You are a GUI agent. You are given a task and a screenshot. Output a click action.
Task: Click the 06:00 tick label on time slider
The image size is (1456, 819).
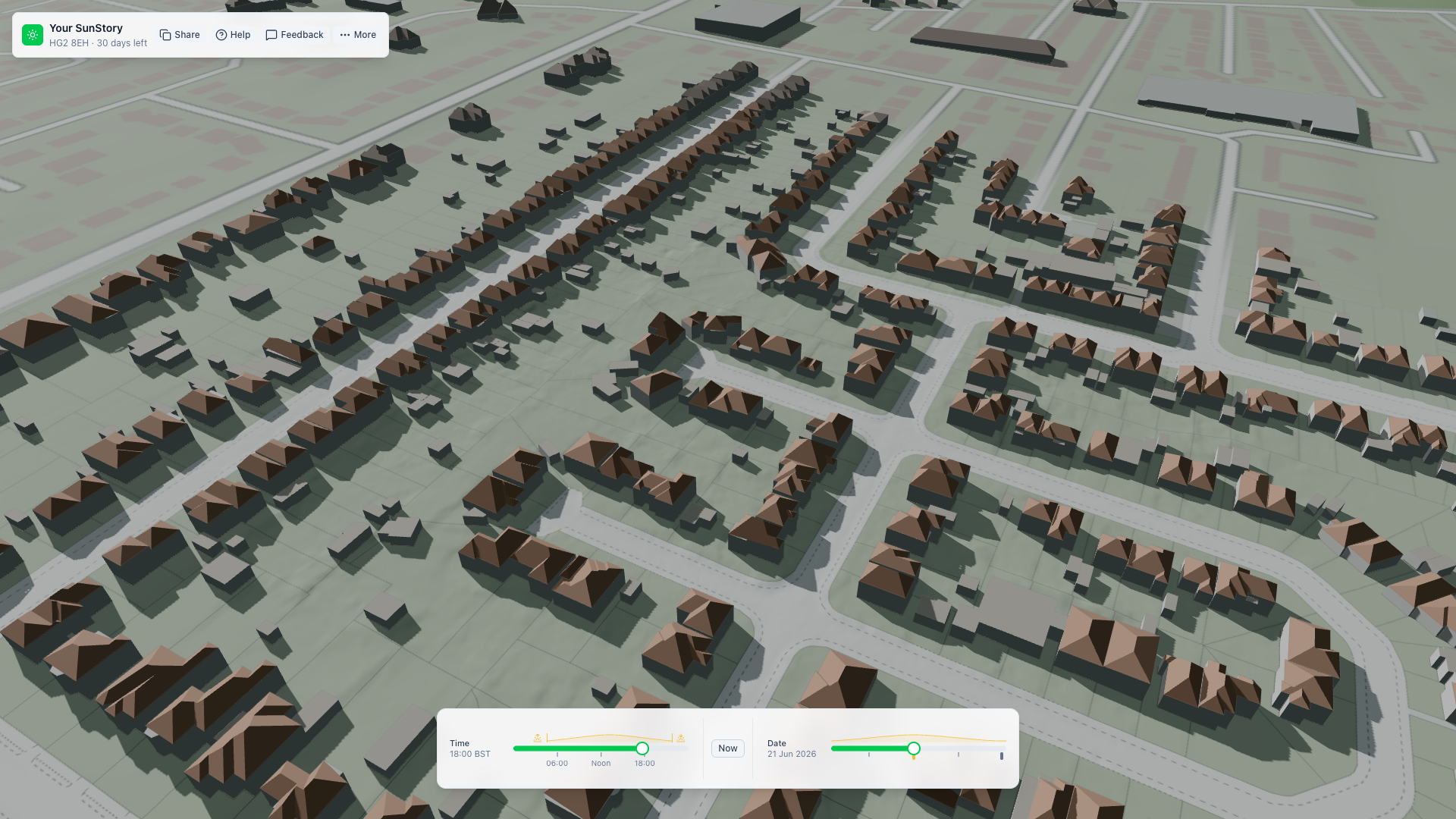[557, 764]
